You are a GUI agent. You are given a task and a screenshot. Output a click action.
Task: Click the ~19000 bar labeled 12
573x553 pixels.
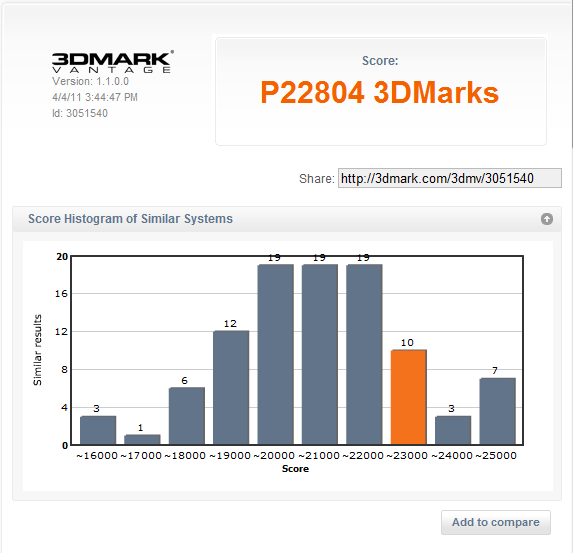[231, 388]
